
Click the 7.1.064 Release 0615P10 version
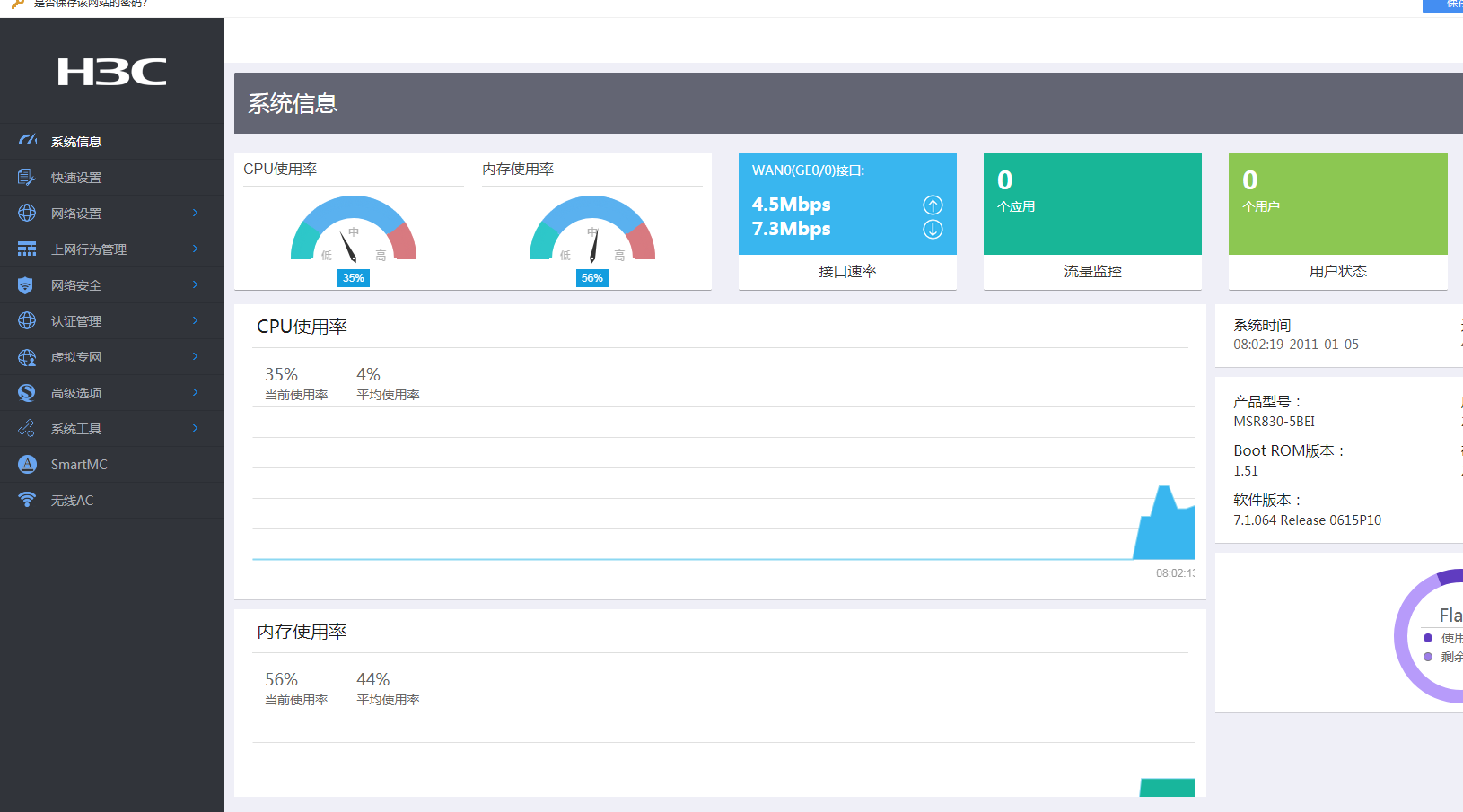pos(1307,520)
